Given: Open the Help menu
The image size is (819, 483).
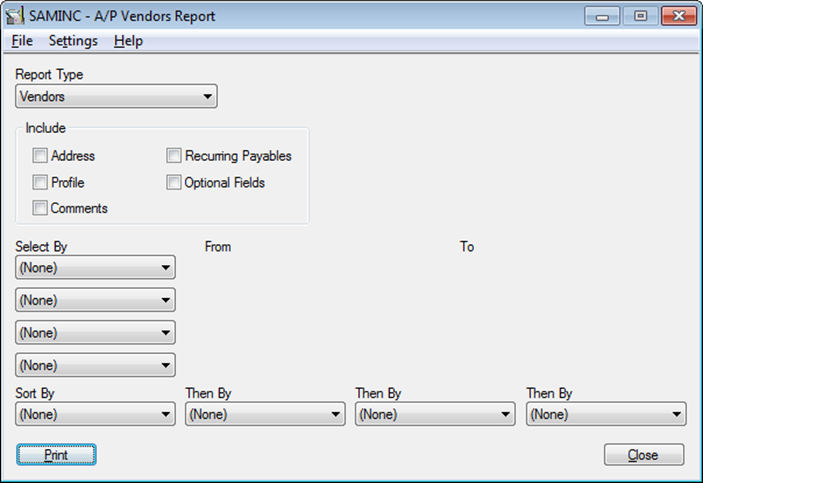Looking at the screenshot, I should click(x=128, y=41).
